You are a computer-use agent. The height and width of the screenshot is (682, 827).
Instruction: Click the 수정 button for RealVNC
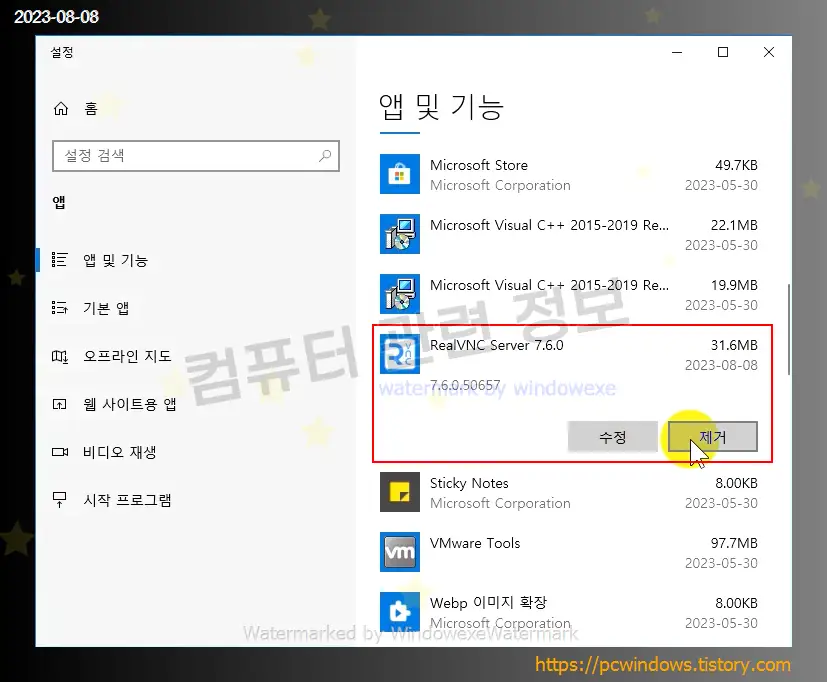612,437
